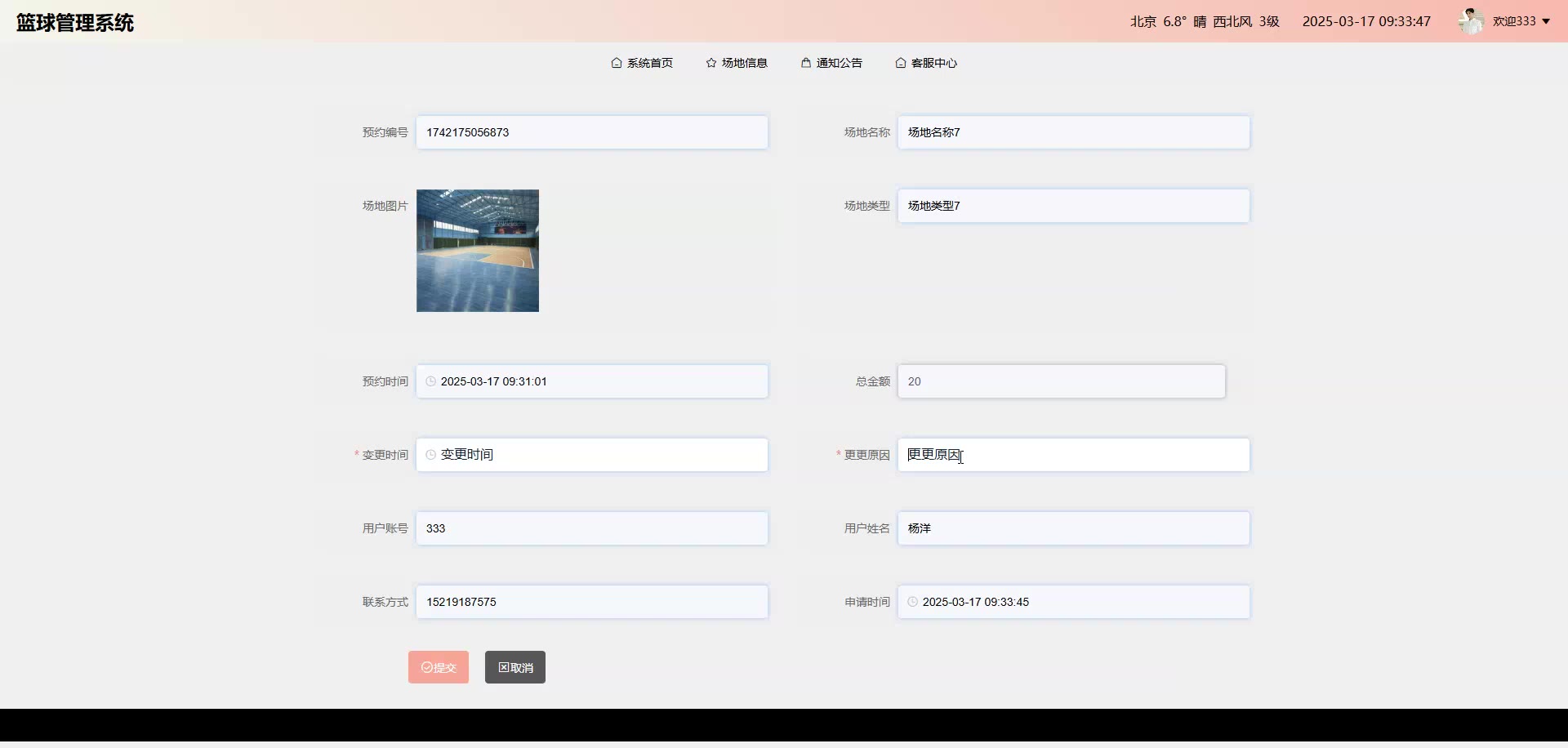The image size is (1568, 748).
Task: Click the star icon beside 场地信息
Action: tap(711, 63)
